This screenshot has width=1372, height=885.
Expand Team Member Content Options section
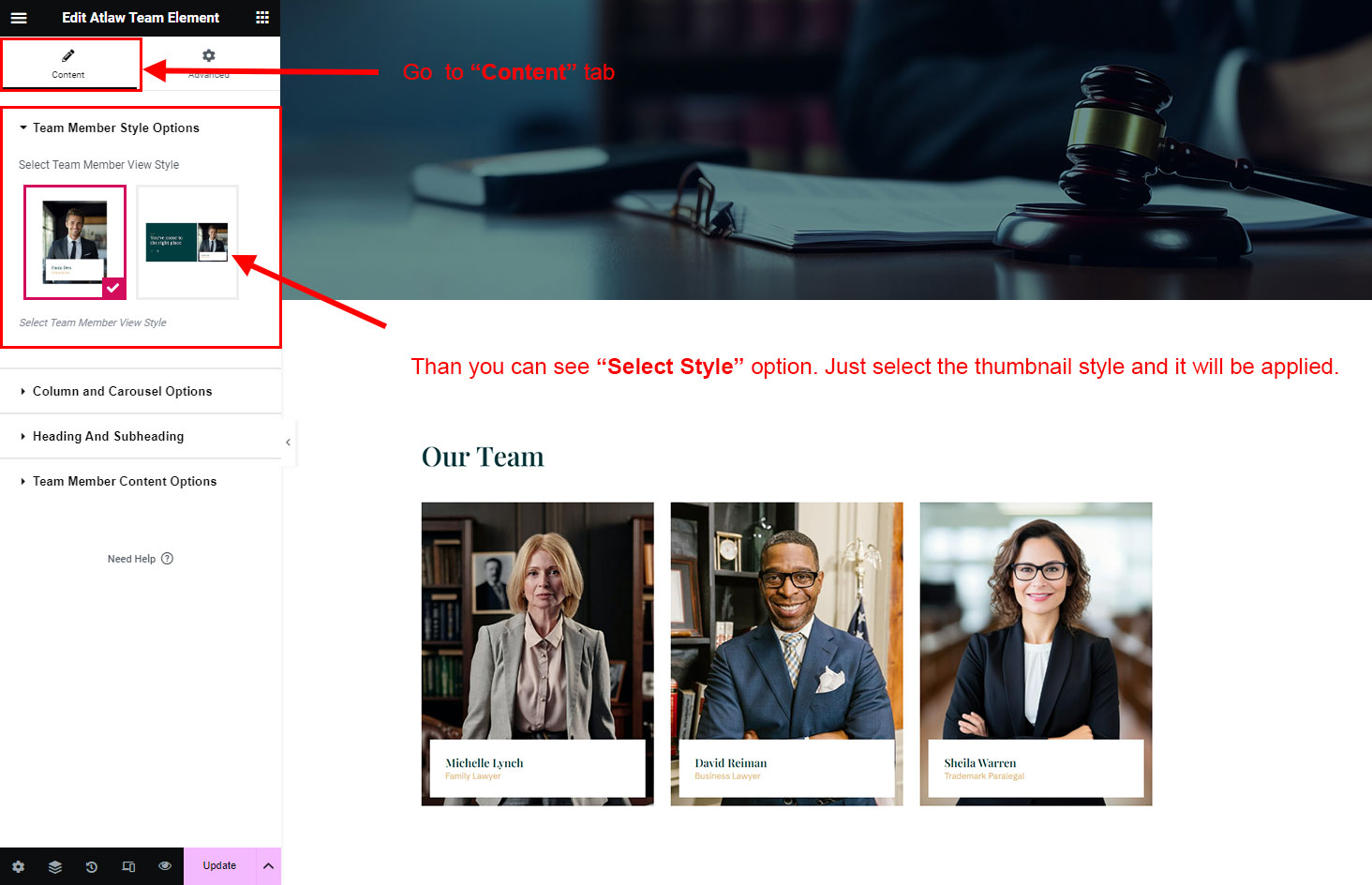pyautogui.click(x=141, y=481)
